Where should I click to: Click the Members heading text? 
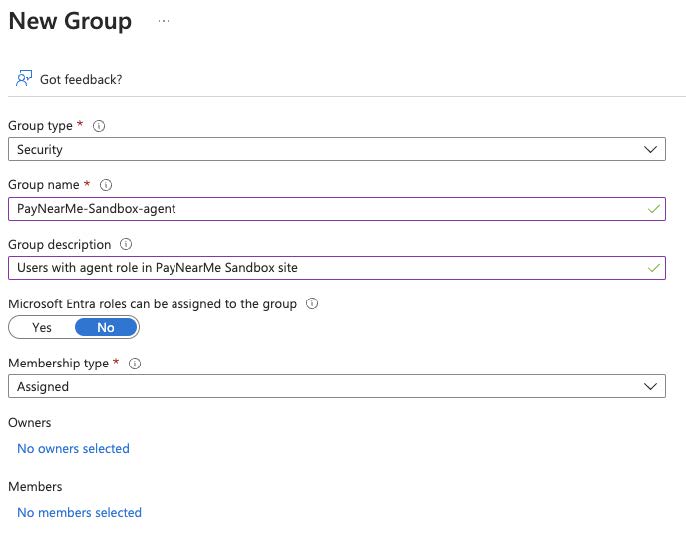[x=35, y=487]
